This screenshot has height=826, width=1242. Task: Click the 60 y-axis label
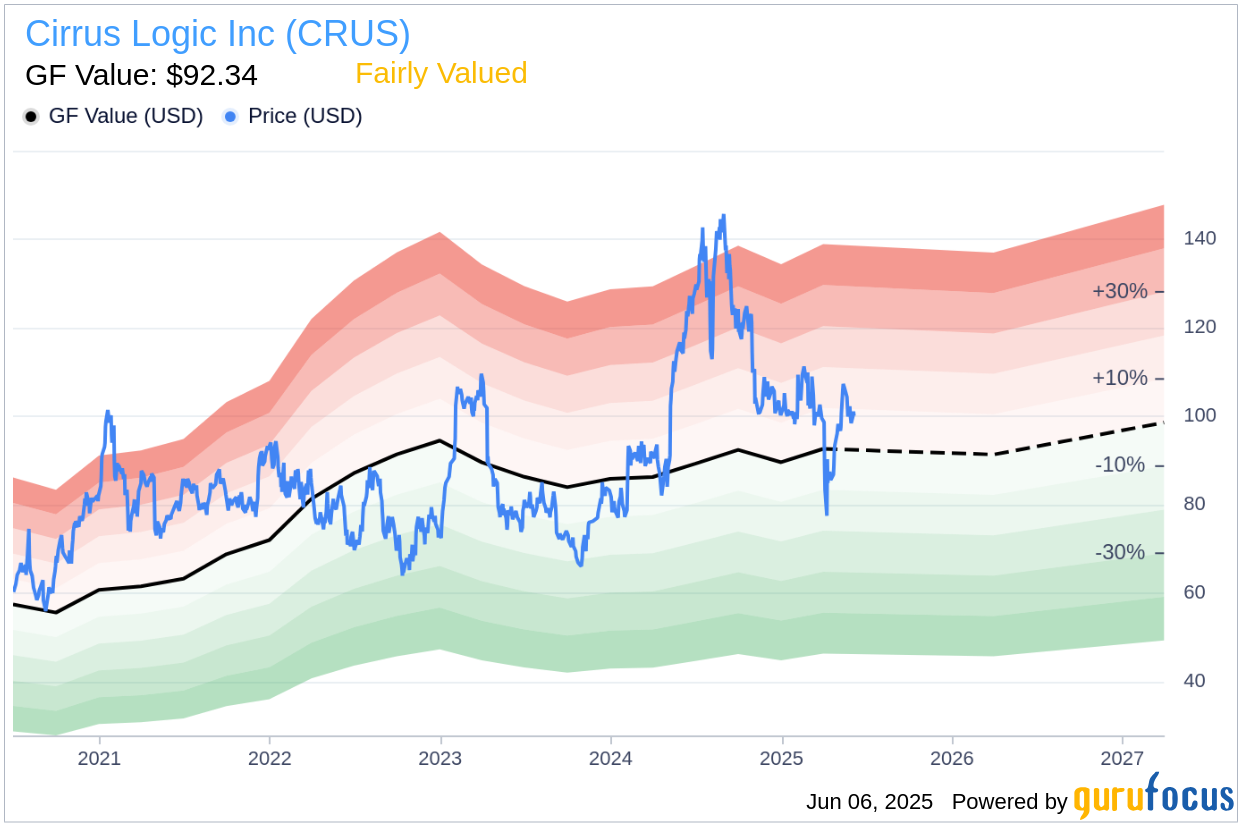(x=1194, y=592)
